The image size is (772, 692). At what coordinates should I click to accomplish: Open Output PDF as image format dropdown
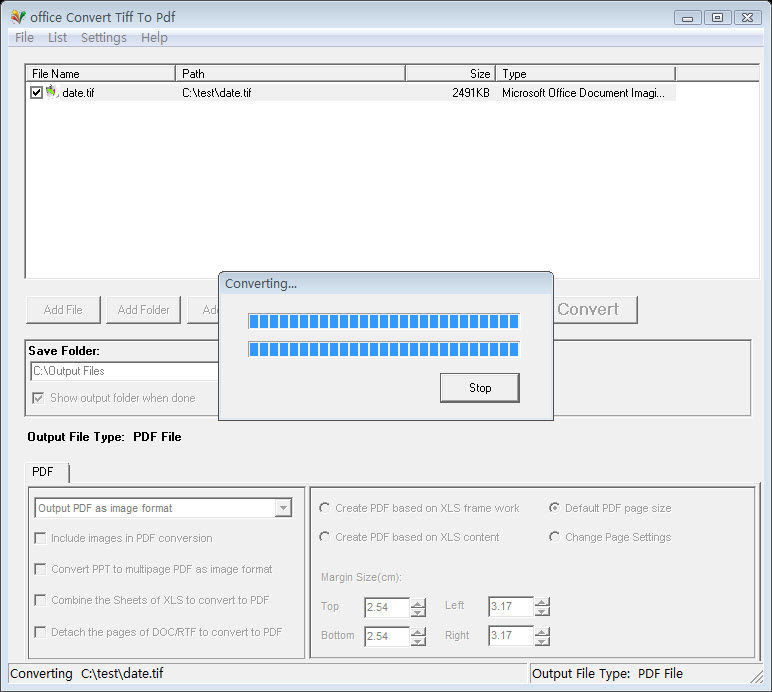coord(283,508)
